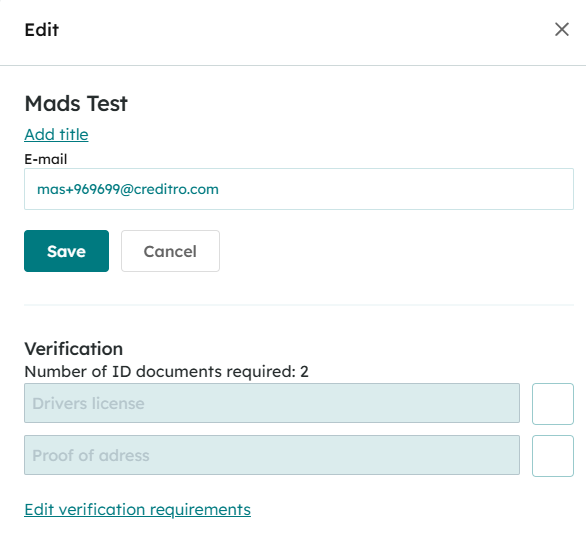Select the Drivers license document field
This screenshot has height=538, width=586.
pos(272,403)
